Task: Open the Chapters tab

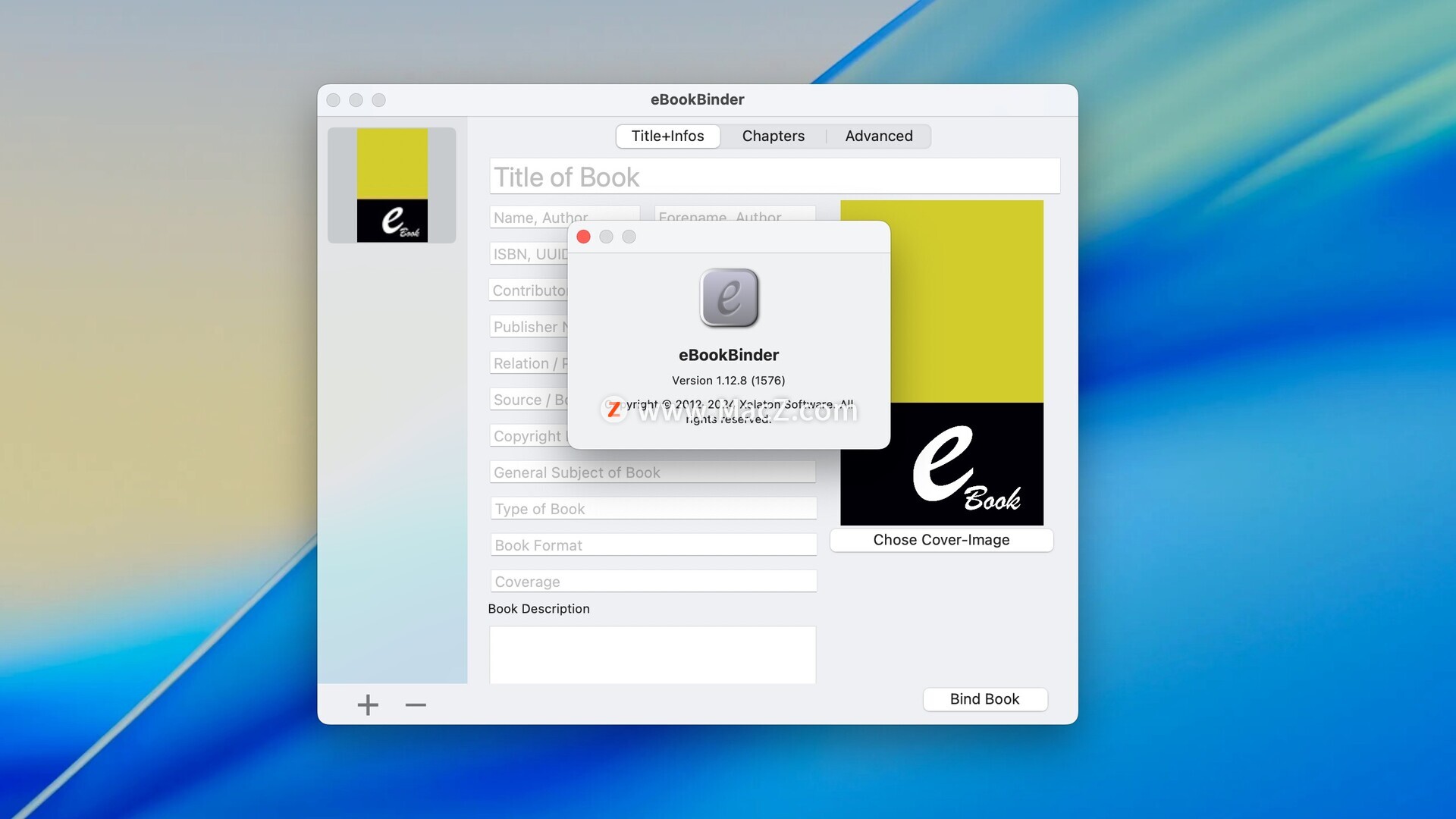Action: pos(773,136)
